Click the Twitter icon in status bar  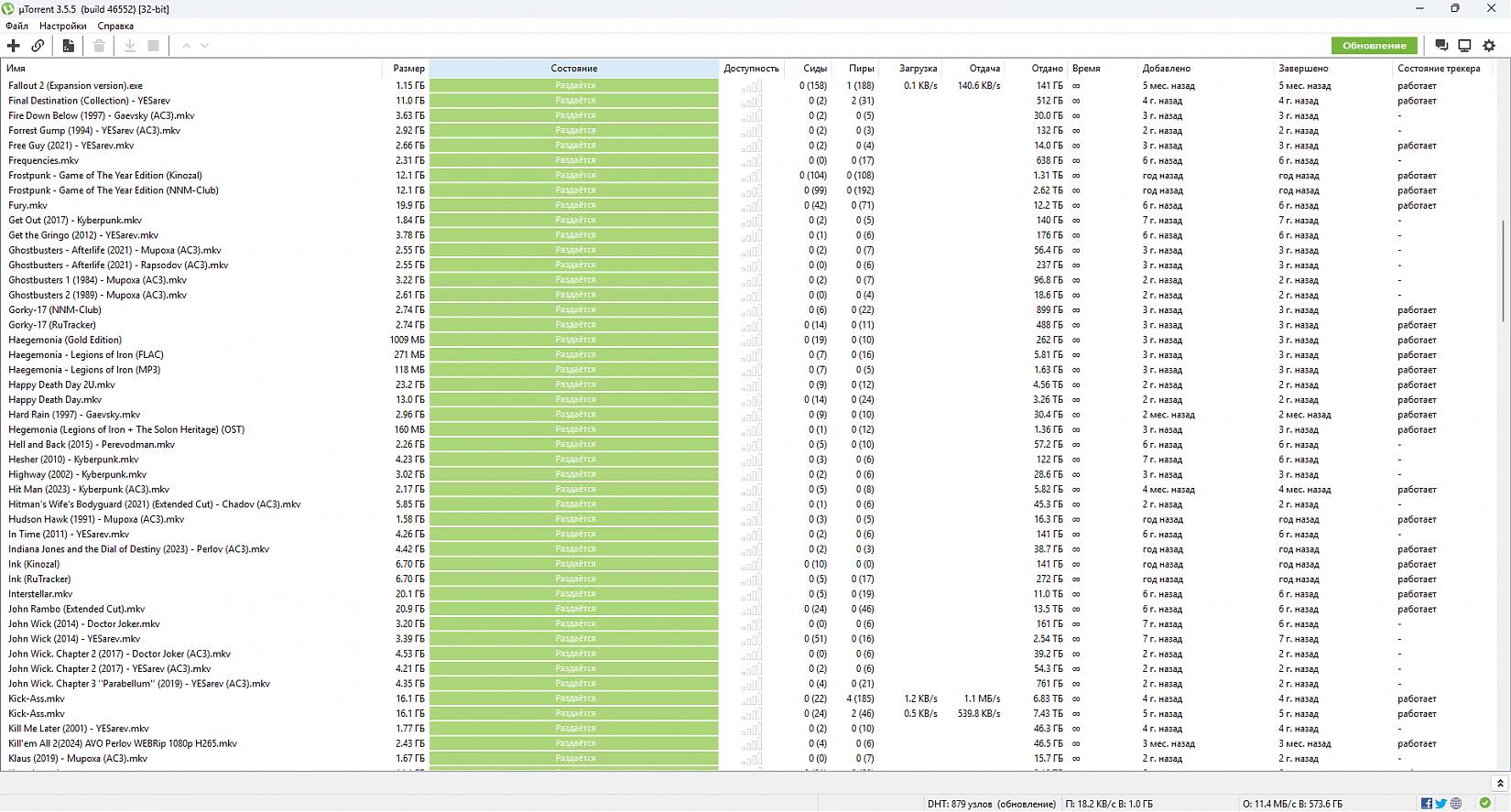[1440, 804]
